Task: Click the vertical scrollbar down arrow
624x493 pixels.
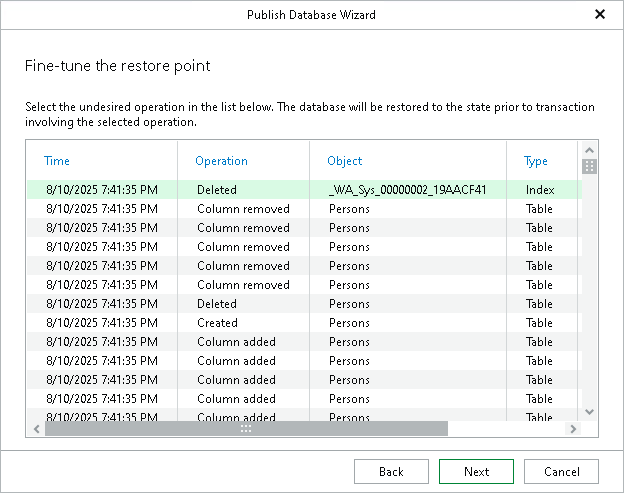Action: 589,411
